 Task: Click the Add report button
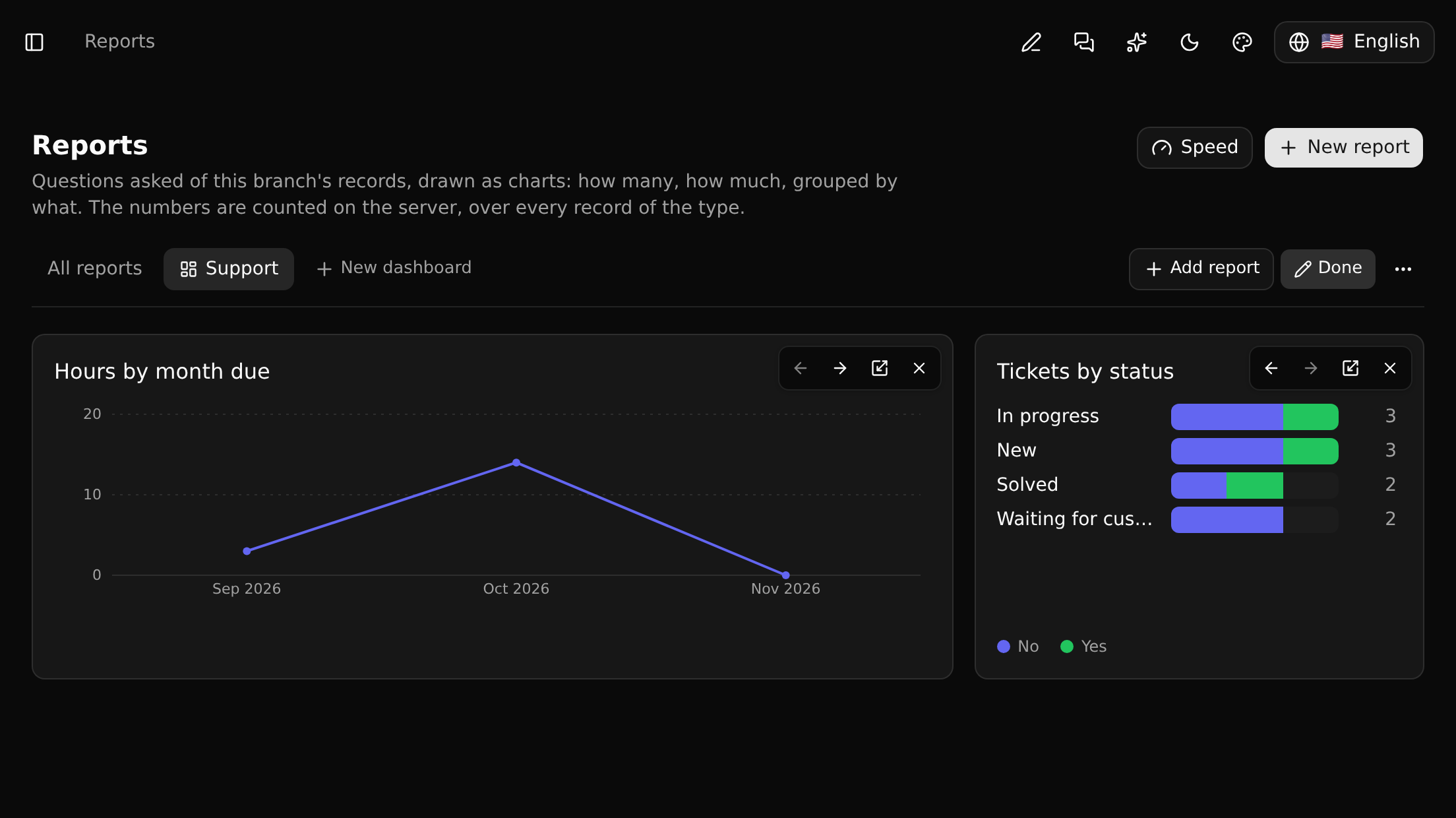1201,268
